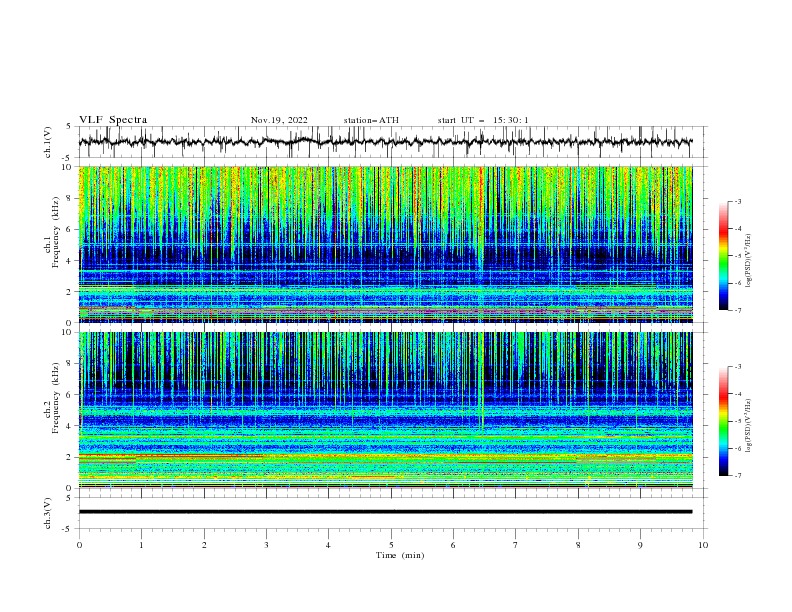Click the ch.3 flat black voltage trace
This screenshot has height=612, width=792.
pyautogui.click(x=386, y=512)
